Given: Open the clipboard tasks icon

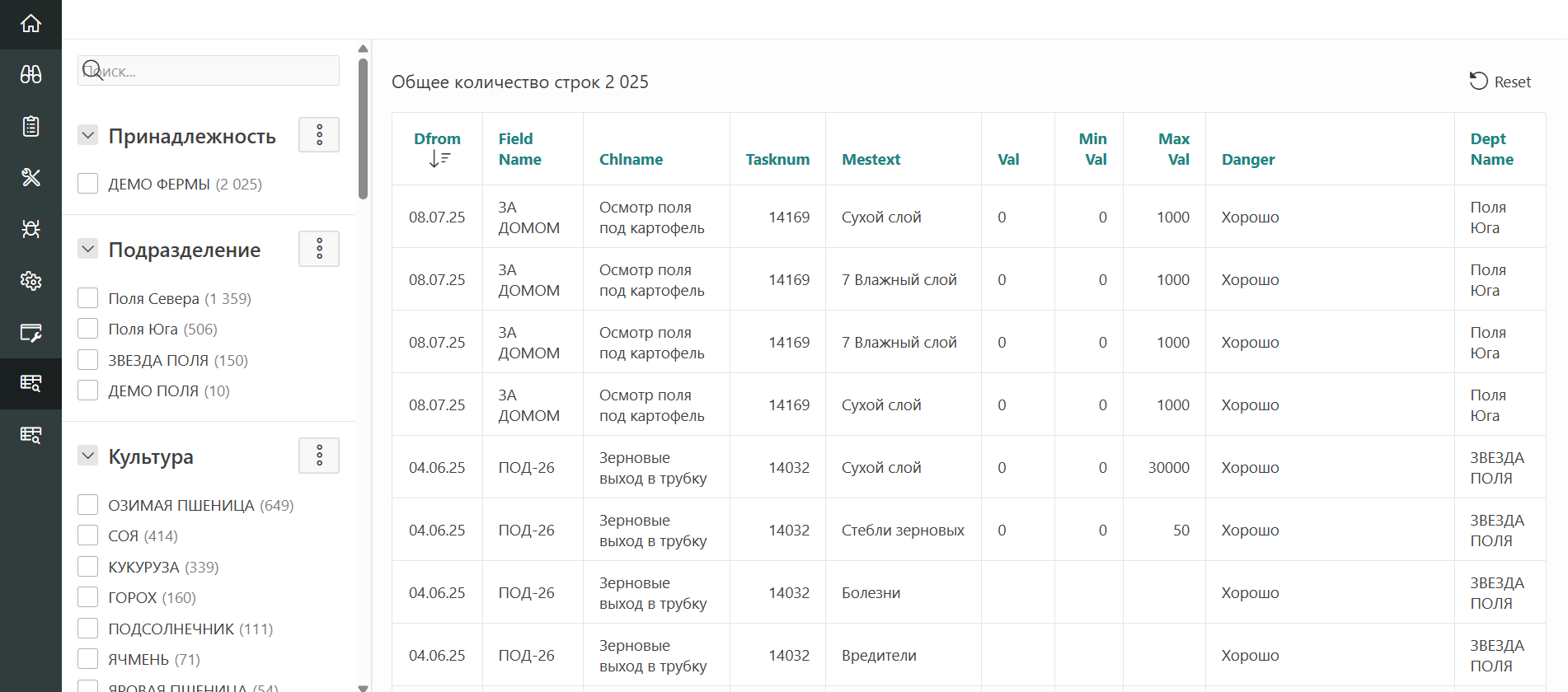Looking at the screenshot, I should pos(31,126).
